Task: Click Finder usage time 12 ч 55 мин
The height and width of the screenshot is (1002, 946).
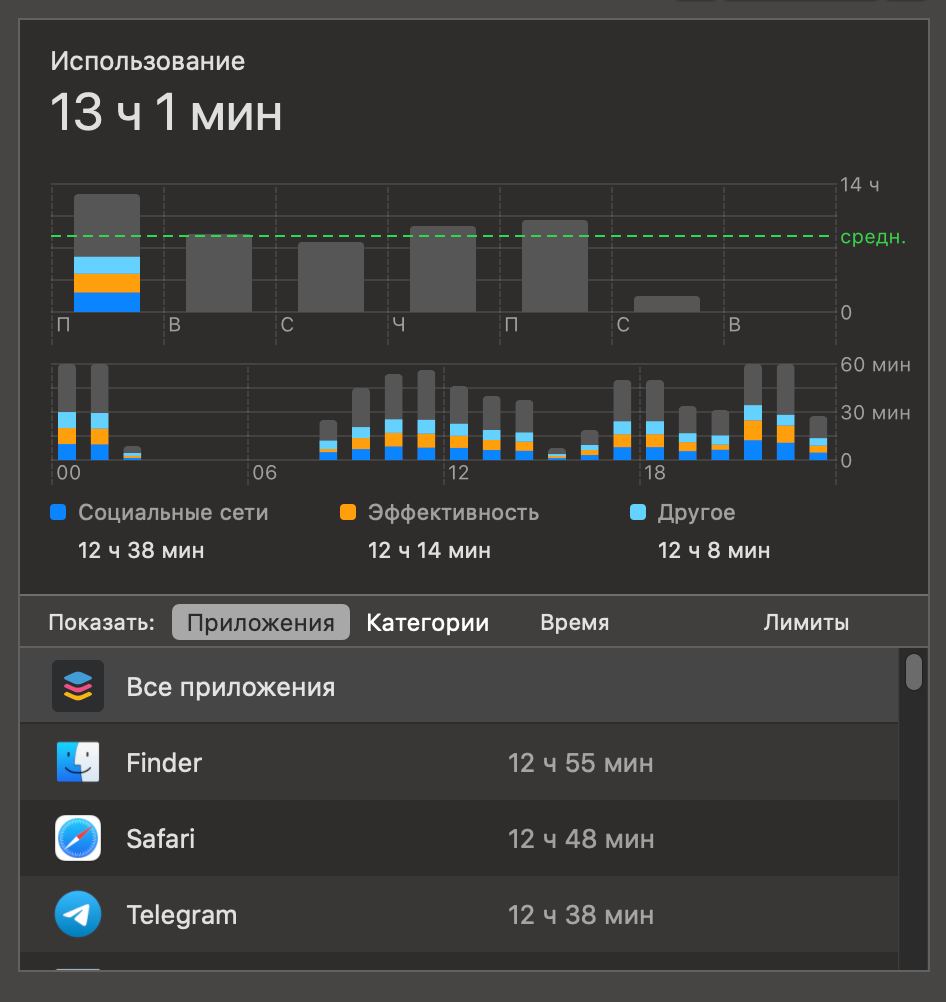Action: point(580,762)
